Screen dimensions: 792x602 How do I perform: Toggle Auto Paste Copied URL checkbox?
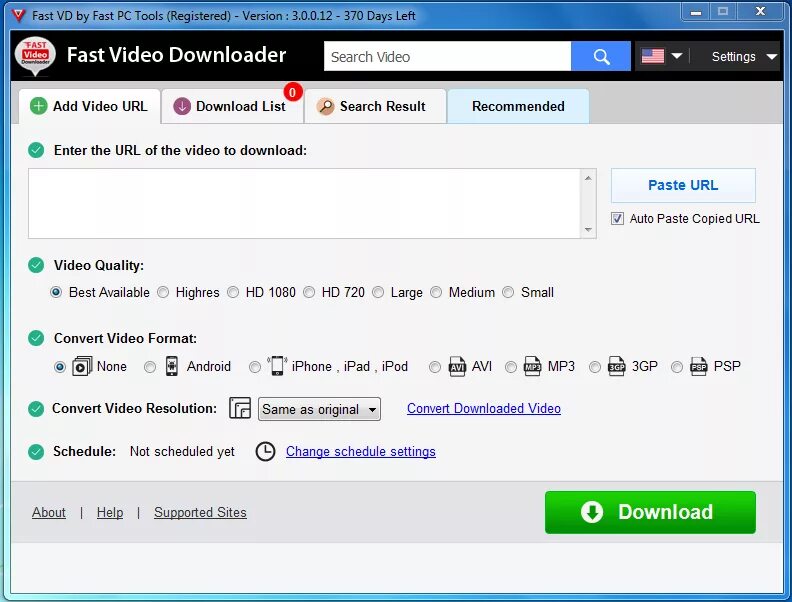coord(617,219)
